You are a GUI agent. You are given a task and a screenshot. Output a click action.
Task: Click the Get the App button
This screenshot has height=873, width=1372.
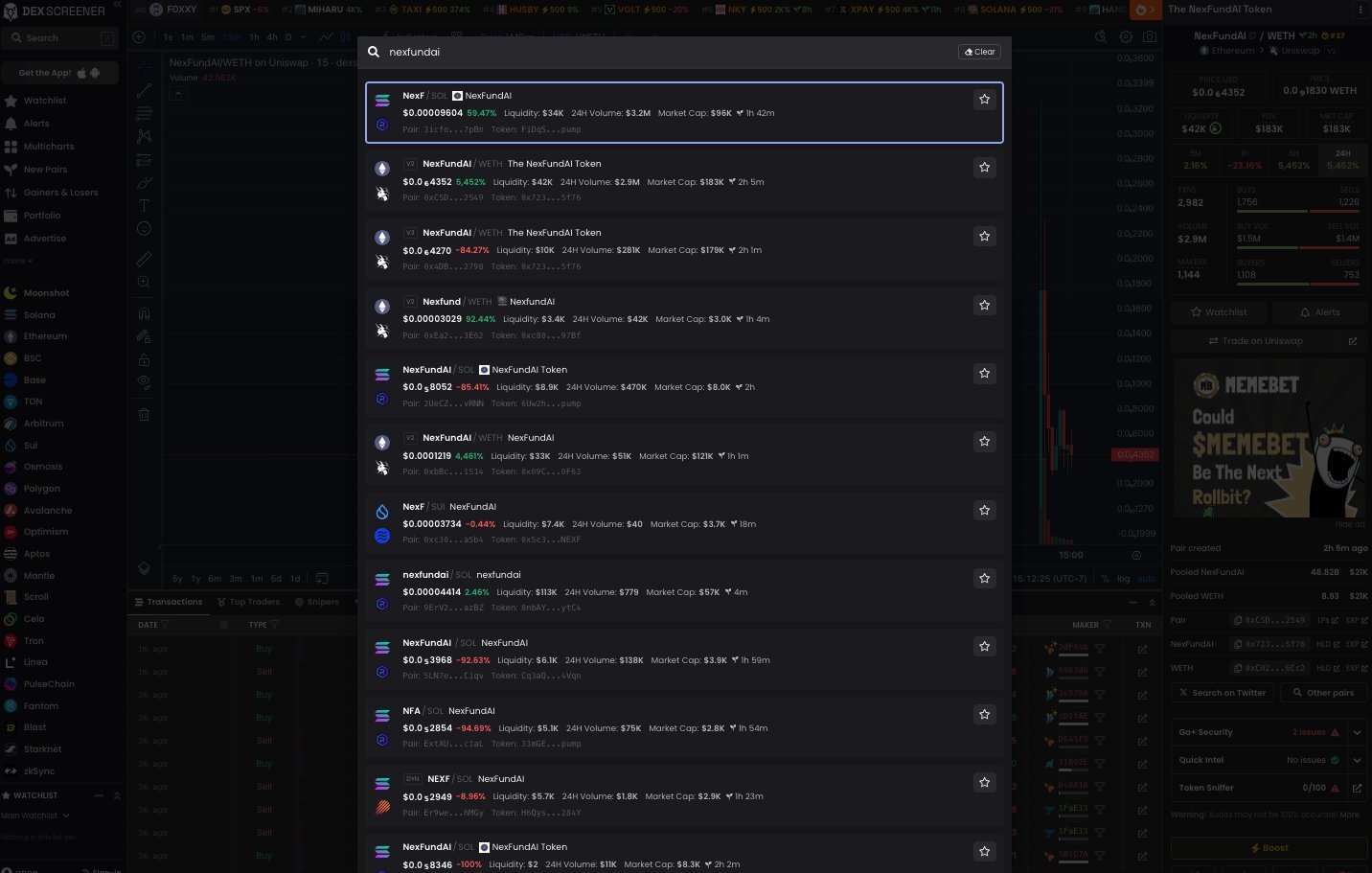60,73
